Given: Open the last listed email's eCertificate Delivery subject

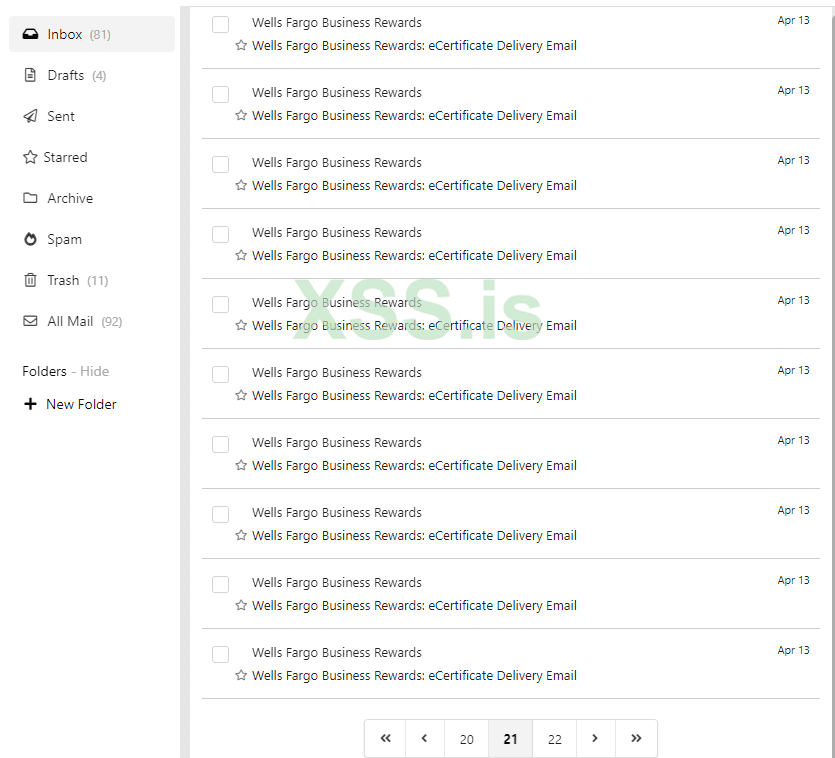Looking at the screenshot, I should 414,675.
